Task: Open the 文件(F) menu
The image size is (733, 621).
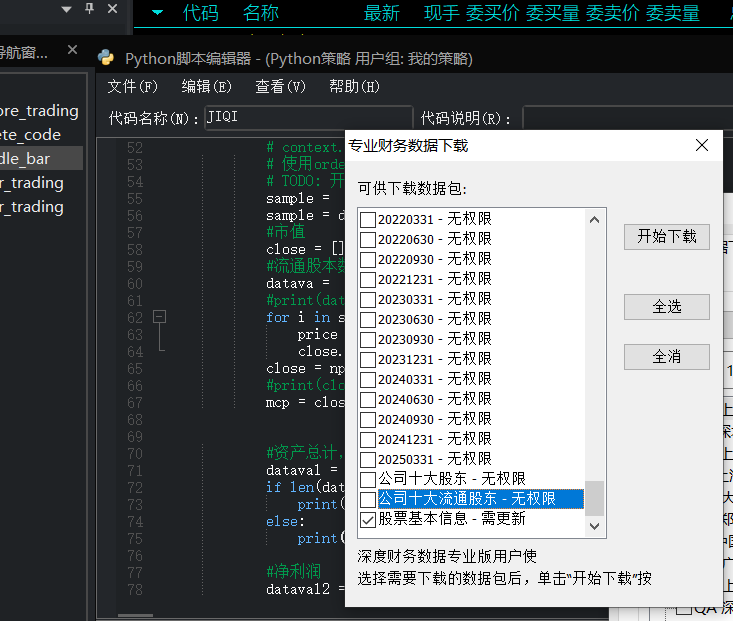Action: coord(132,87)
